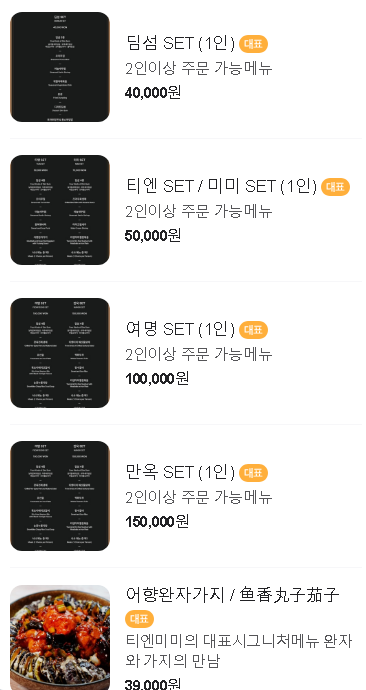Select the 딤섬 SET (1인) title

pyautogui.click(x=180, y=44)
